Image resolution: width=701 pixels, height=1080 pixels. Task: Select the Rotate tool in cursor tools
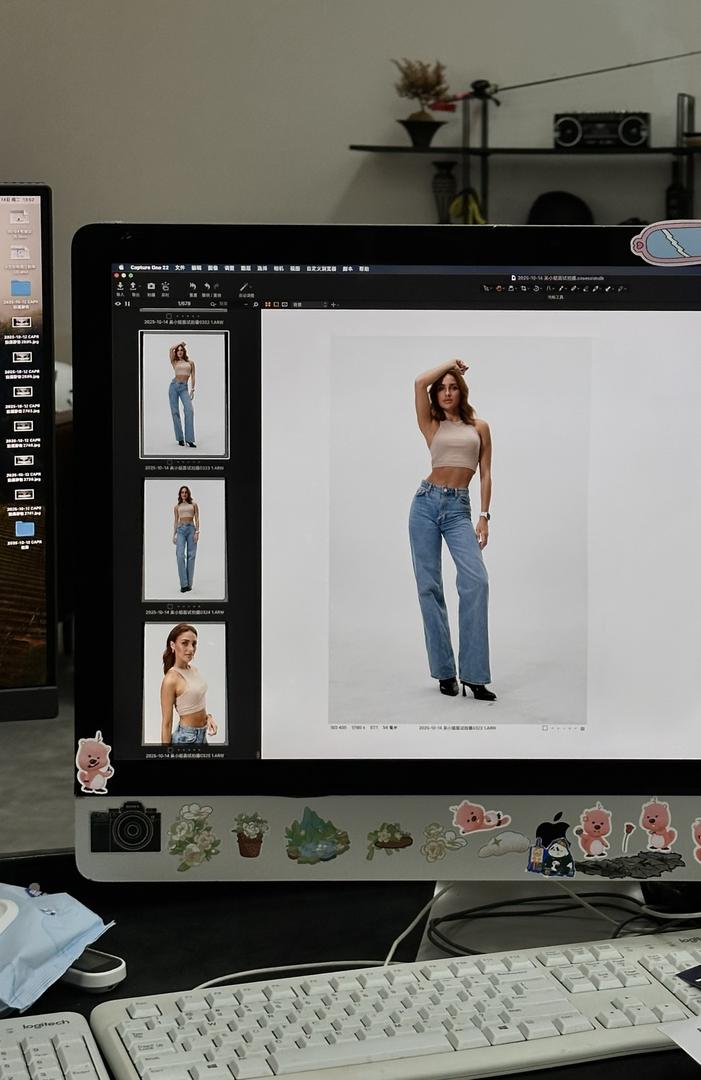coord(537,288)
